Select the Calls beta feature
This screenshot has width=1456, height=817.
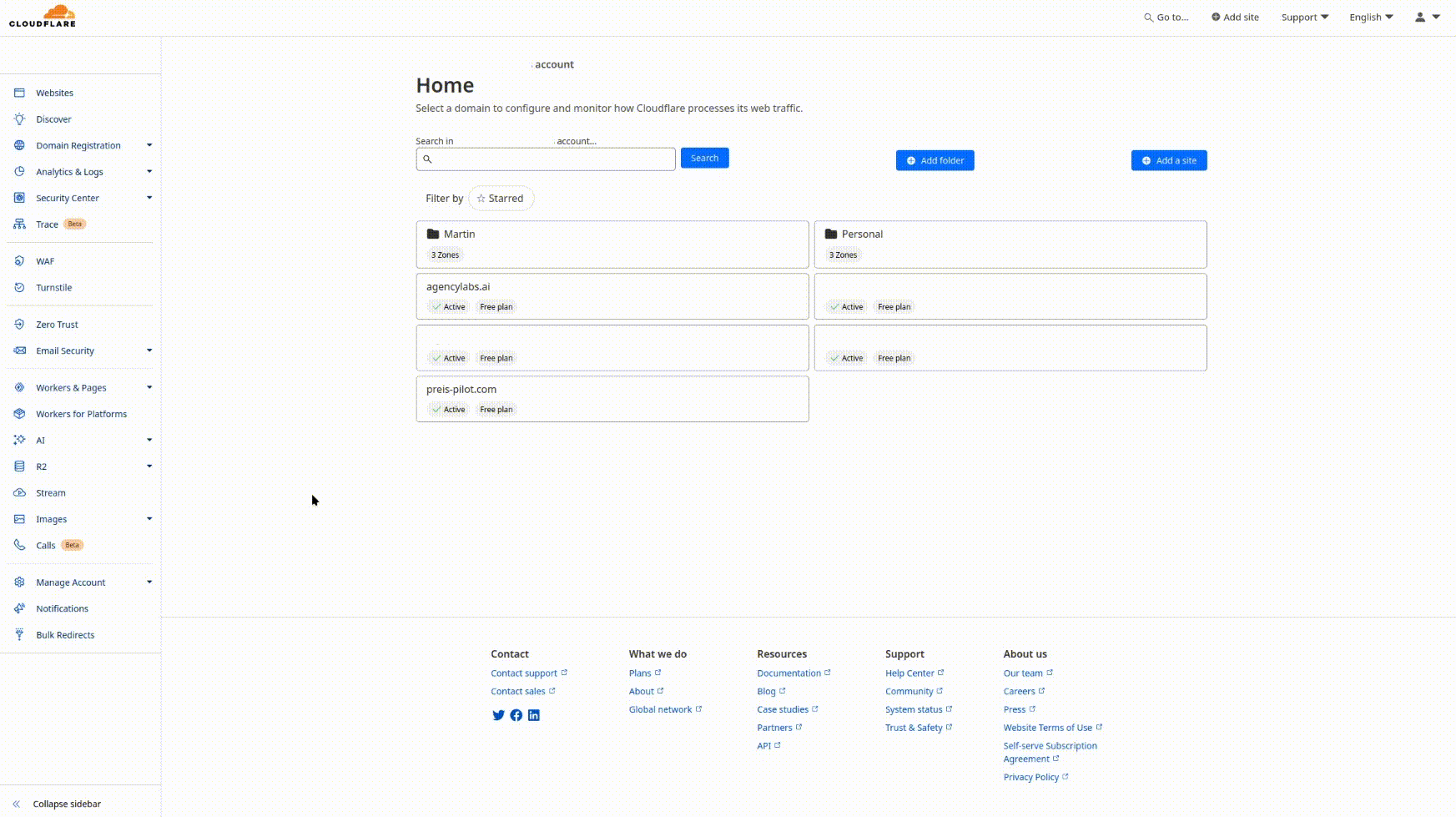pyautogui.click(x=45, y=544)
